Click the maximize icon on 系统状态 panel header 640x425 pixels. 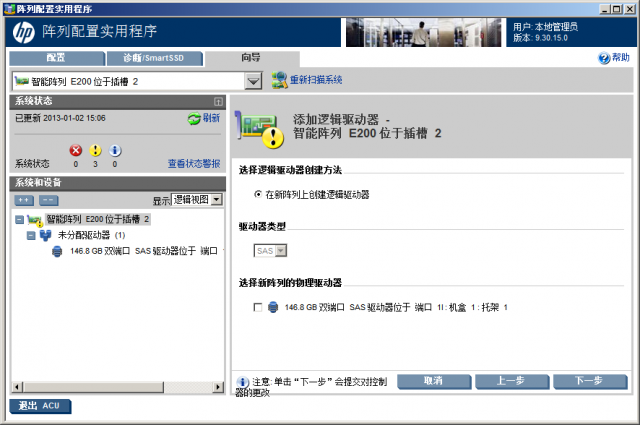pos(218,101)
